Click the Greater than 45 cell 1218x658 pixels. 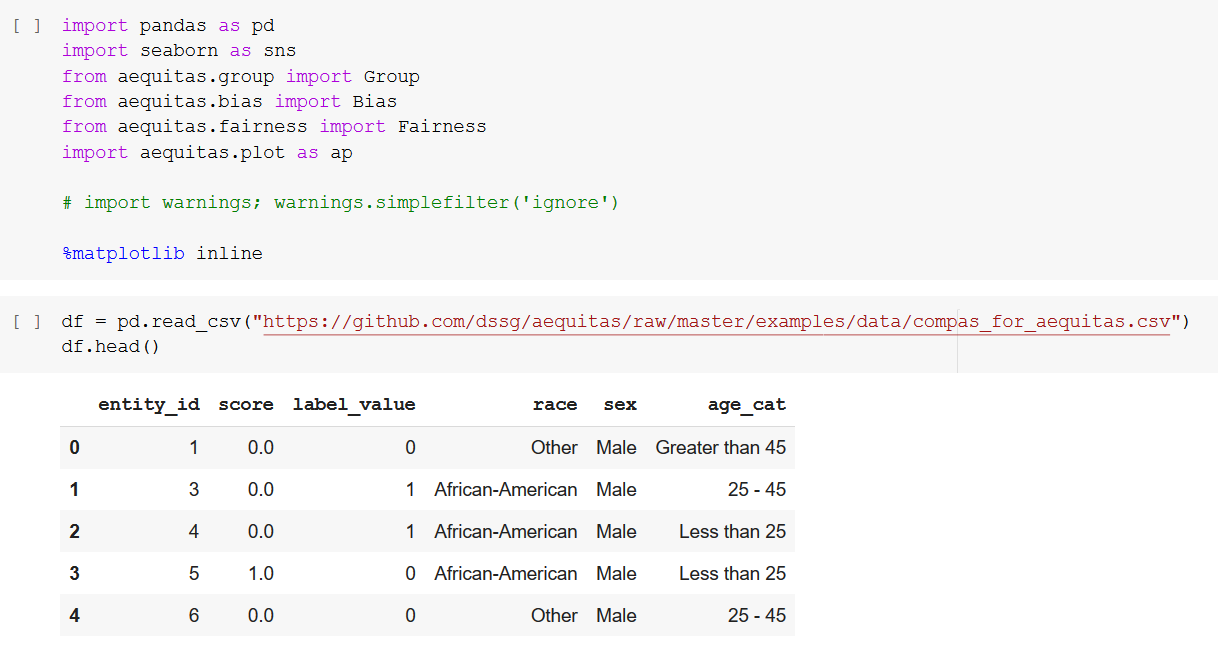pyautogui.click(x=720, y=448)
